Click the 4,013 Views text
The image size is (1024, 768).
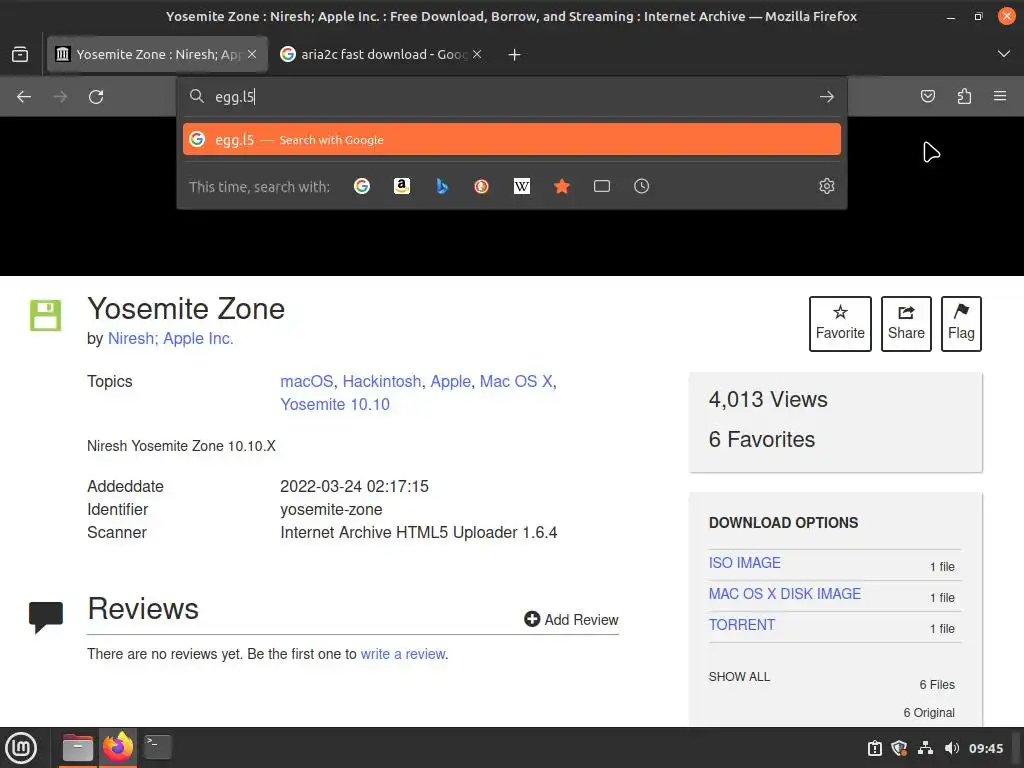point(768,399)
